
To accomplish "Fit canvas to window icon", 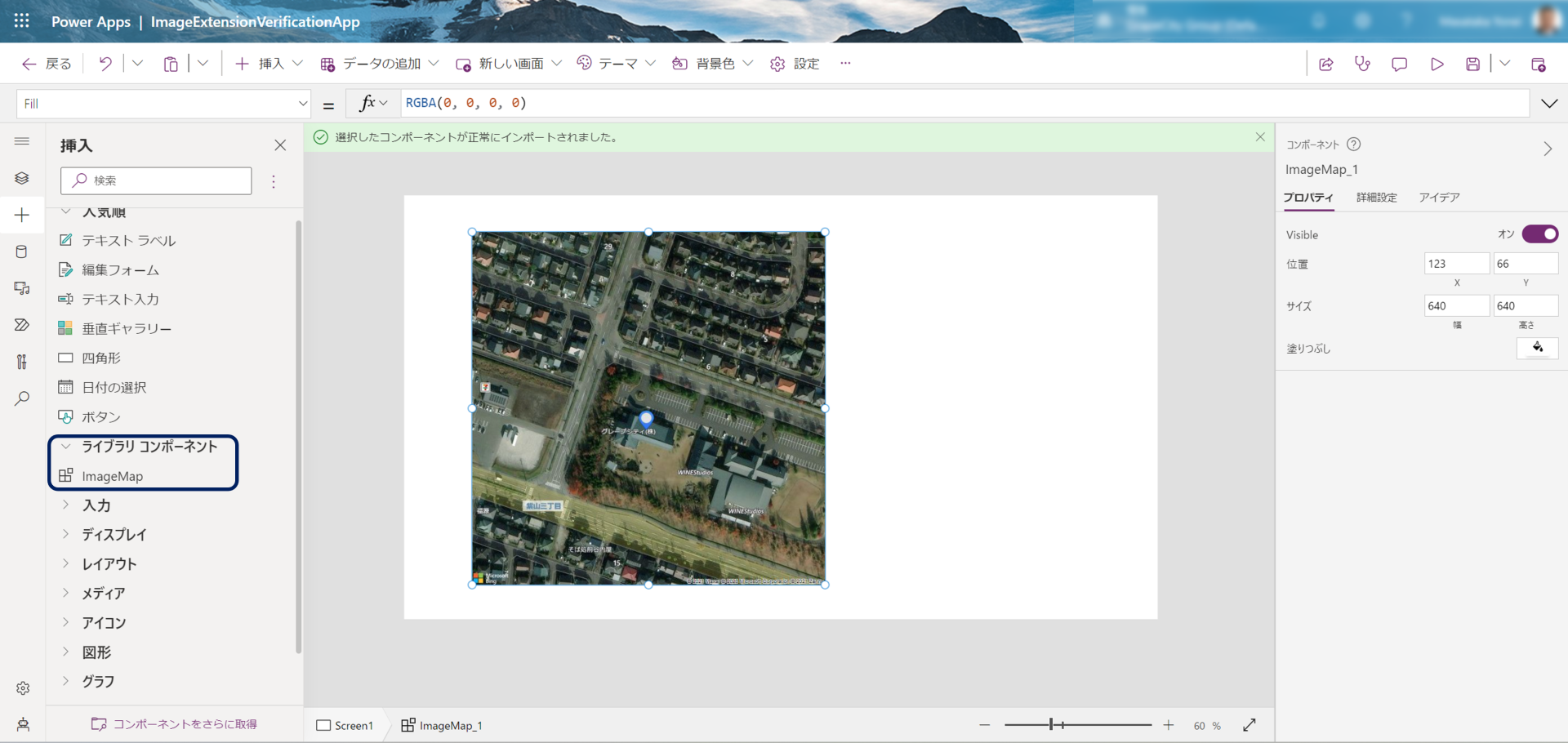I will (x=1249, y=725).
